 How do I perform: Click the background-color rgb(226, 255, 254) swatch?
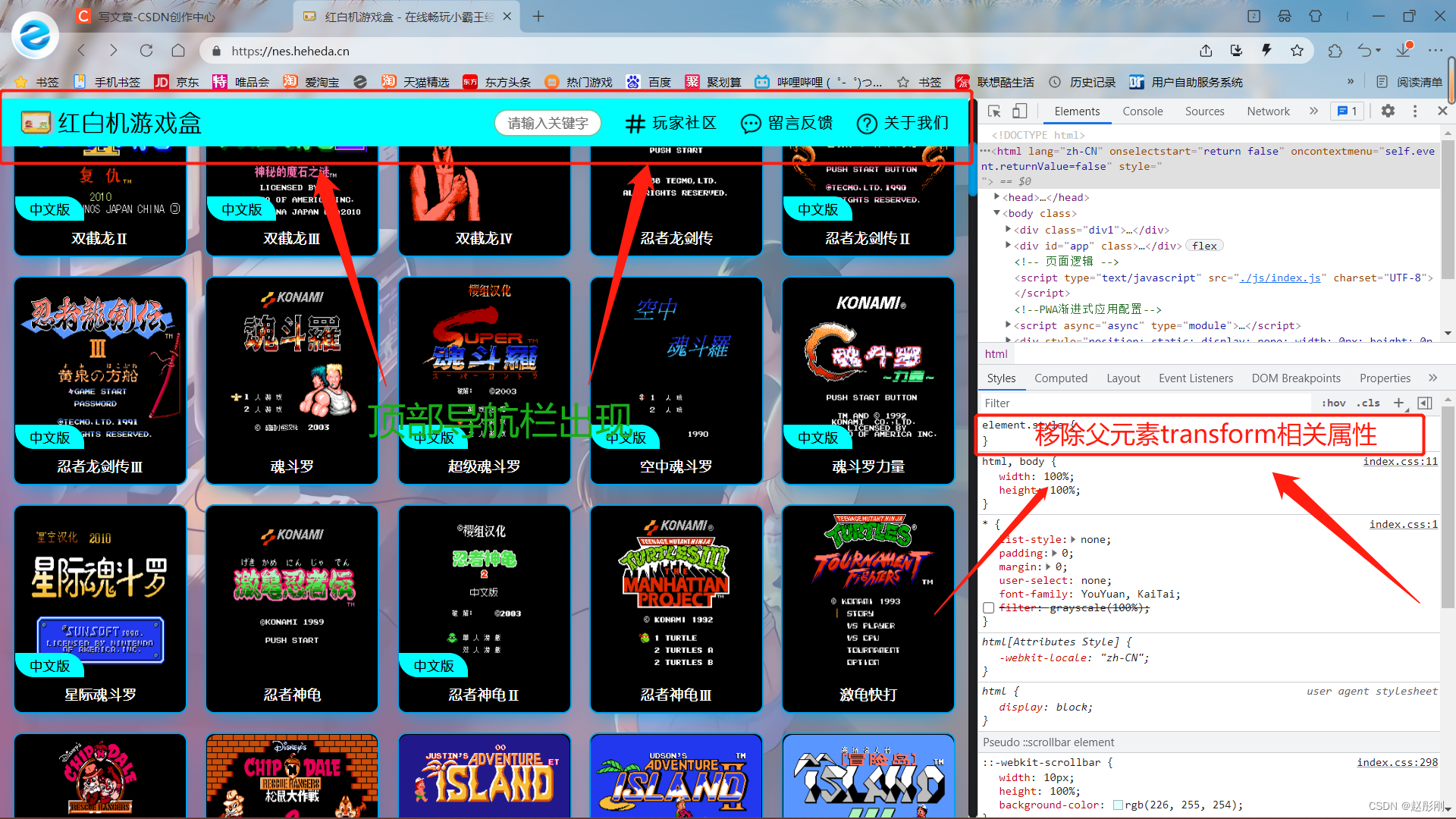click(x=1118, y=805)
